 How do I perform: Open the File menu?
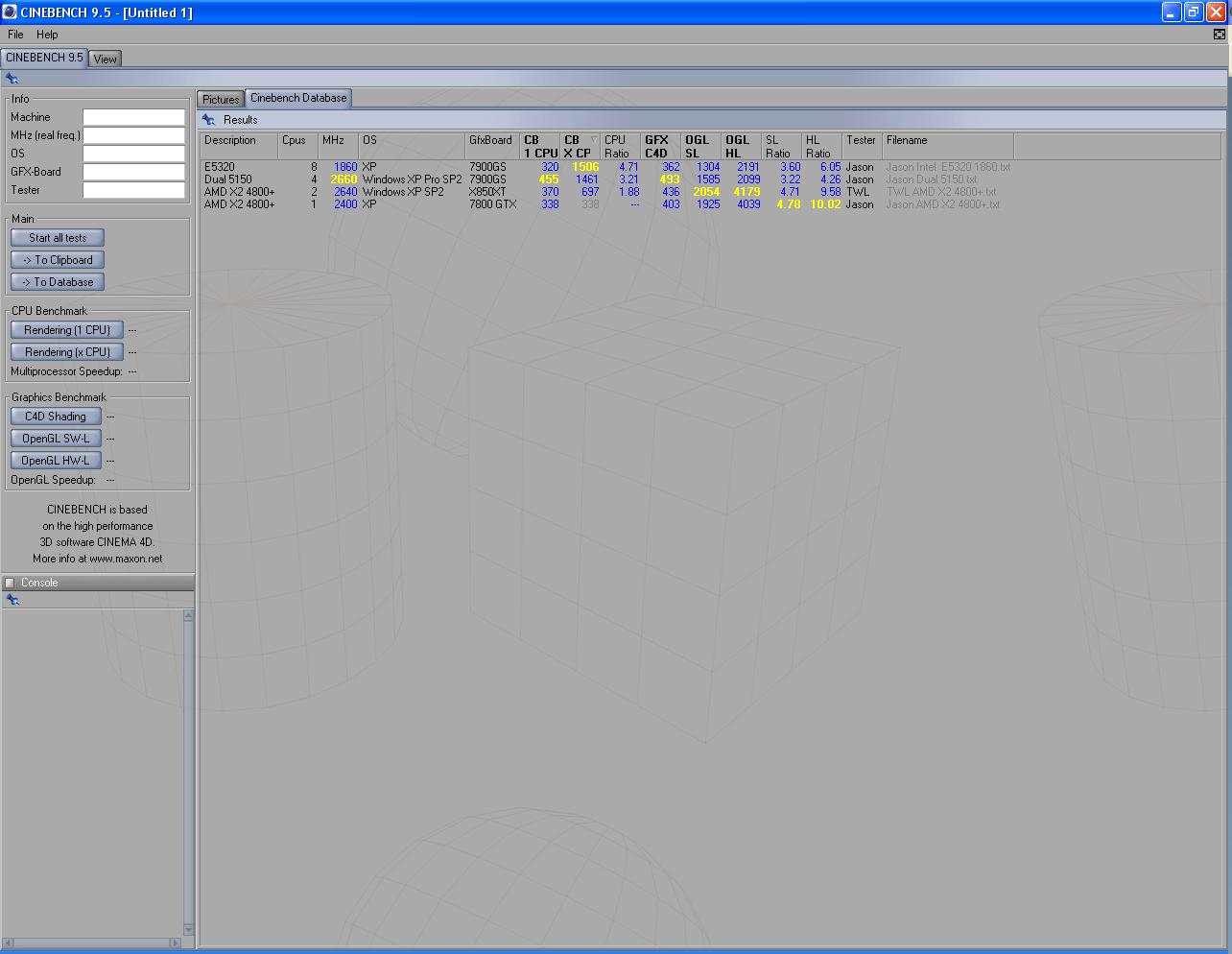15,35
